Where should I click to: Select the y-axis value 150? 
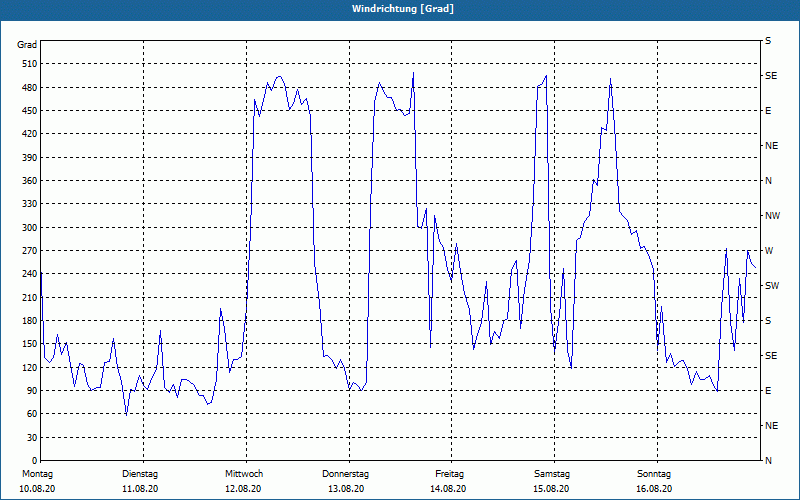coord(31,344)
